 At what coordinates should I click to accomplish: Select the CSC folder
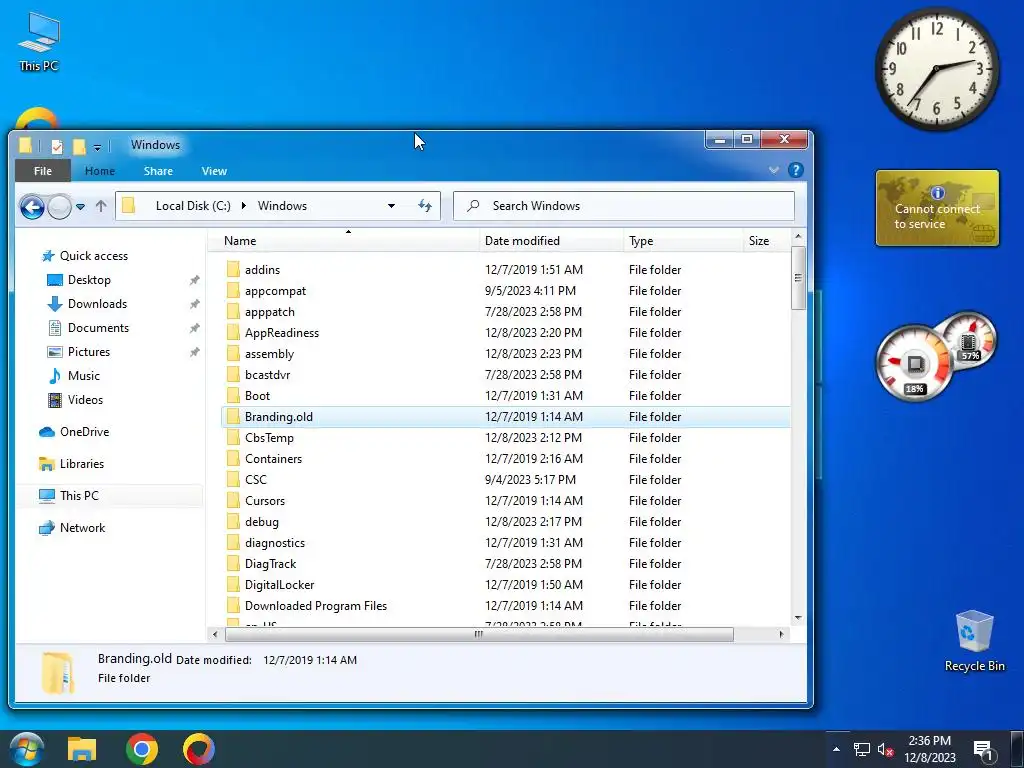click(255, 479)
